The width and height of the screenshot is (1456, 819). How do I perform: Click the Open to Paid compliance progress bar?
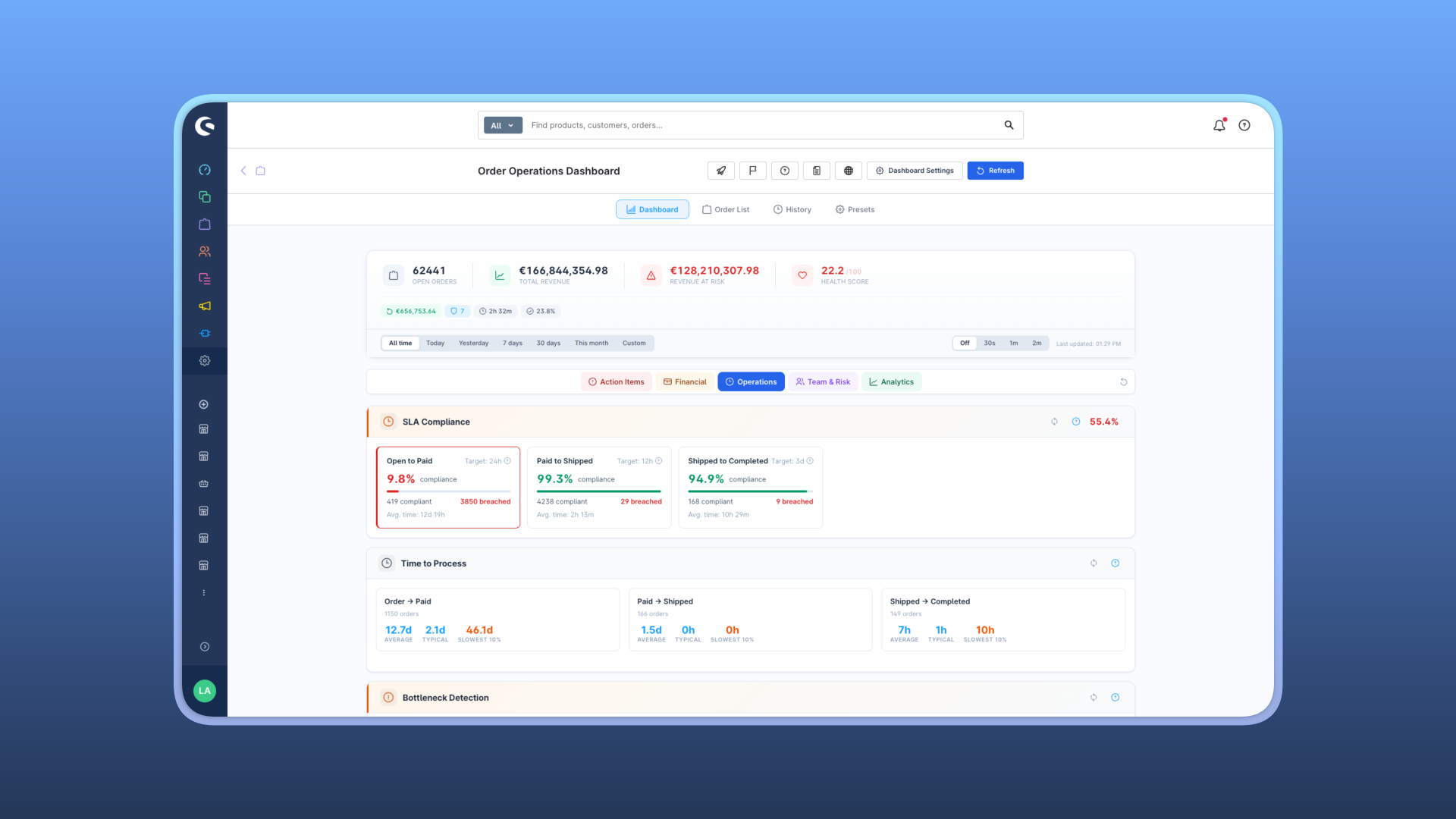(449, 491)
